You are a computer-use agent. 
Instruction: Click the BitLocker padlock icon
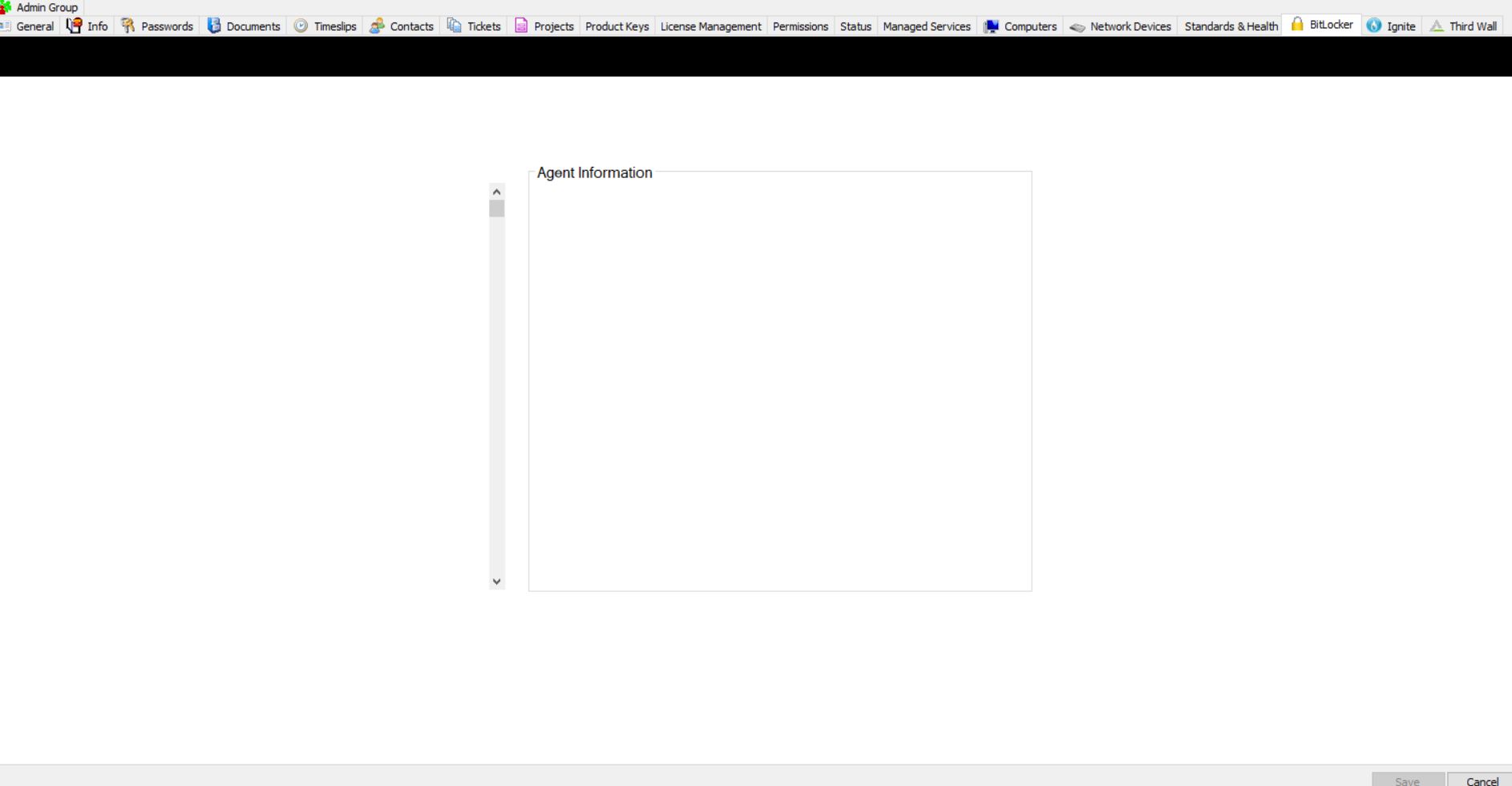(x=1297, y=24)
